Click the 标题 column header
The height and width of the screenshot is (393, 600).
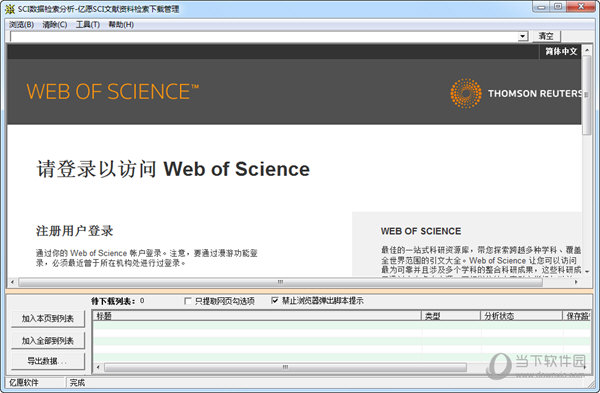coord(257,316)
